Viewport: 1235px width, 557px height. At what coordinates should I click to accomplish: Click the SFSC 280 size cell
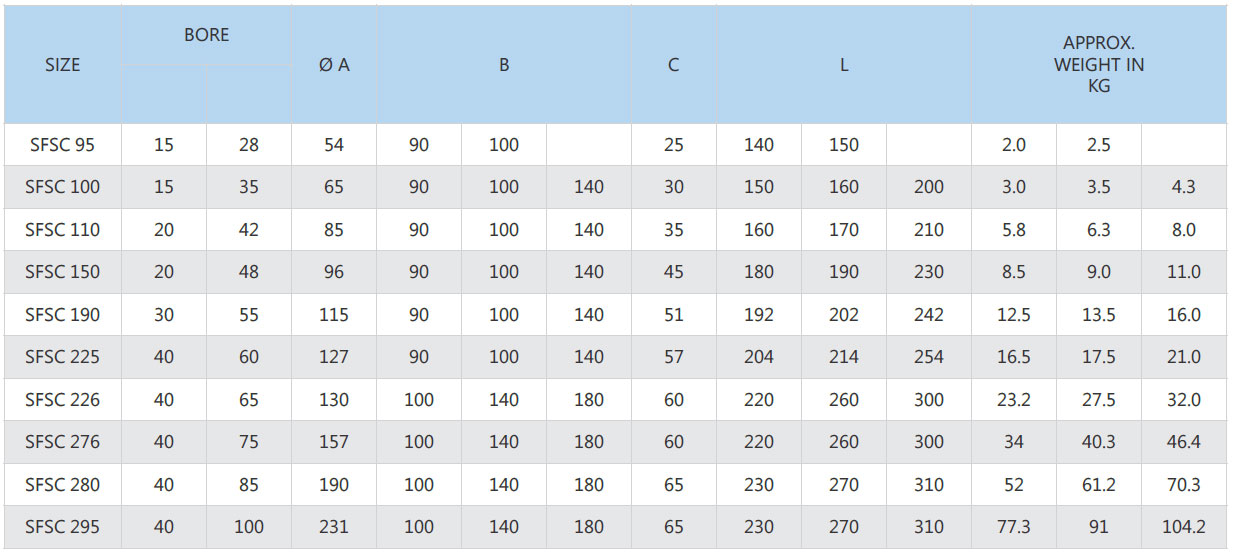[x=63, y=485]
